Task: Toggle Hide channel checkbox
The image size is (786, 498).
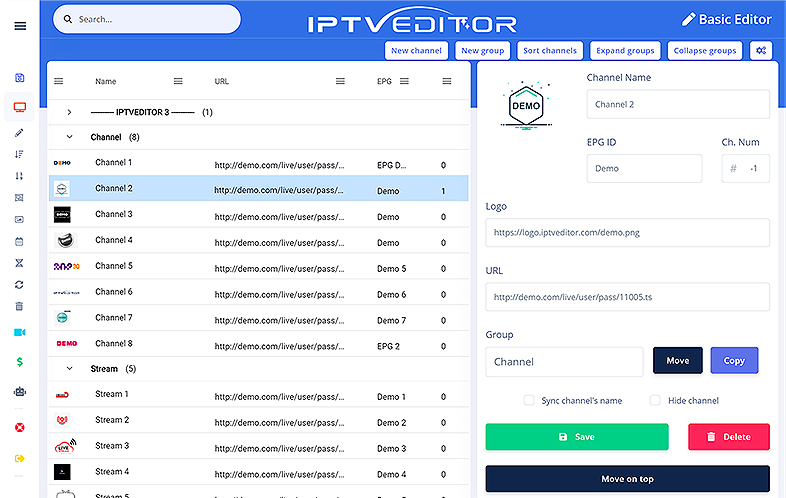Action: pos(655,400)
